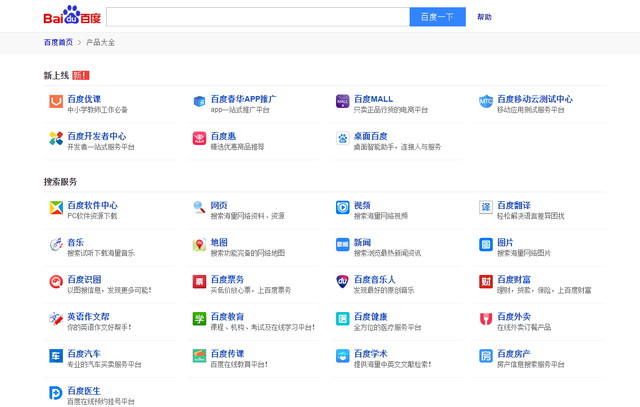Click the 英语作文帮 pencil icon
This screenshot has width=640, height=407.
tap(56, 319)
